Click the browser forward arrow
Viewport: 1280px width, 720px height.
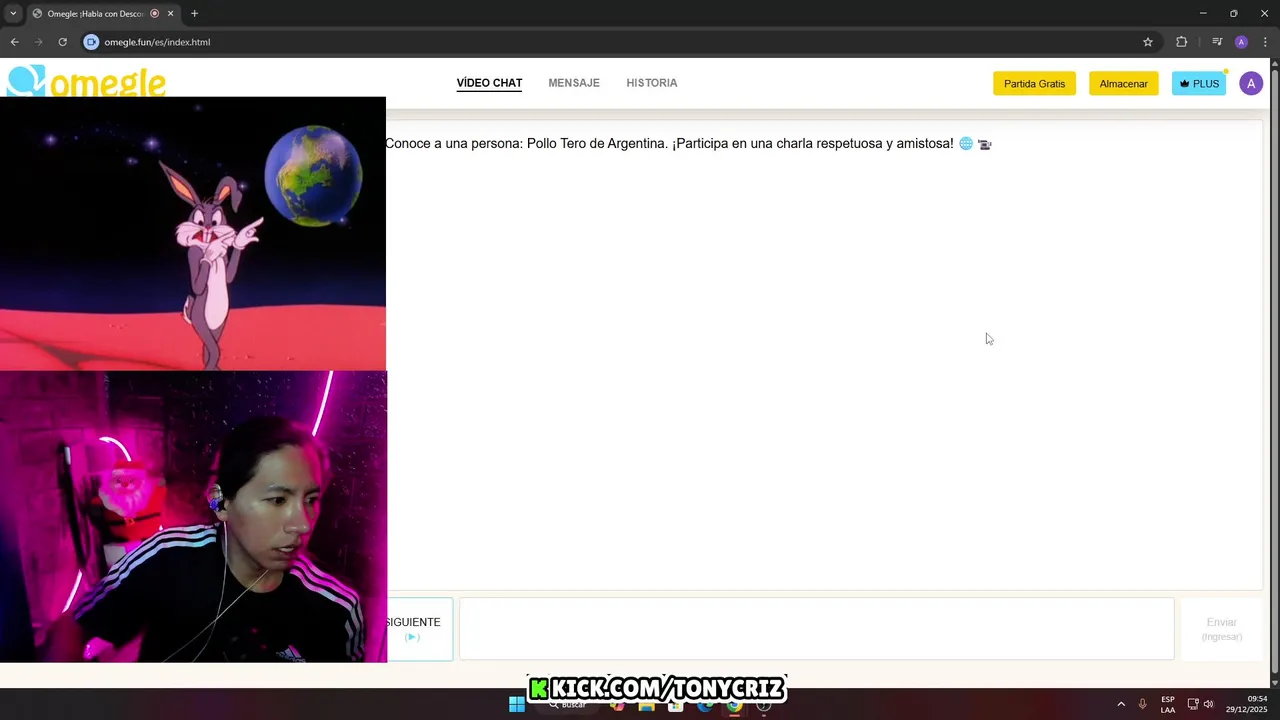pos(38,42)
